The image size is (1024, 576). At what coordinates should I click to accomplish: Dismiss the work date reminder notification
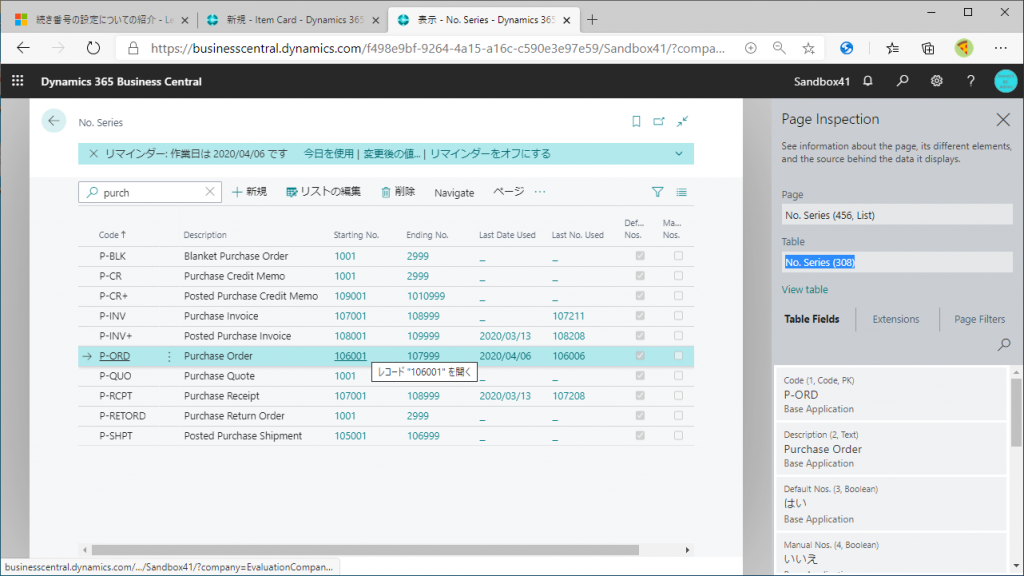(x=93, y=154)
